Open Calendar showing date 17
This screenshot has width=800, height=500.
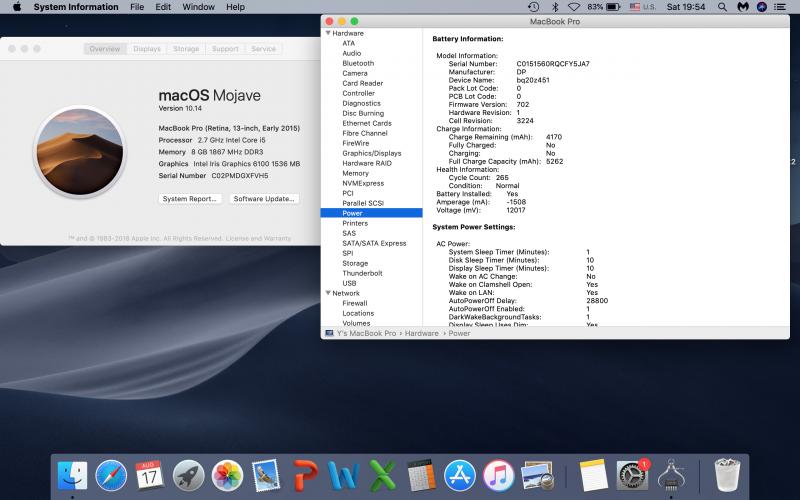(149, 475)
